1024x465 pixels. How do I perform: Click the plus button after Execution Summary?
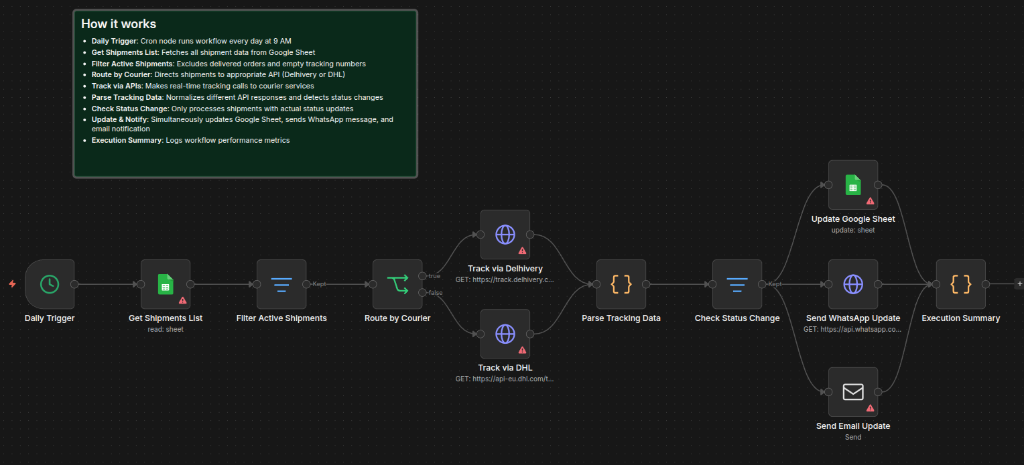(1019, 284)
